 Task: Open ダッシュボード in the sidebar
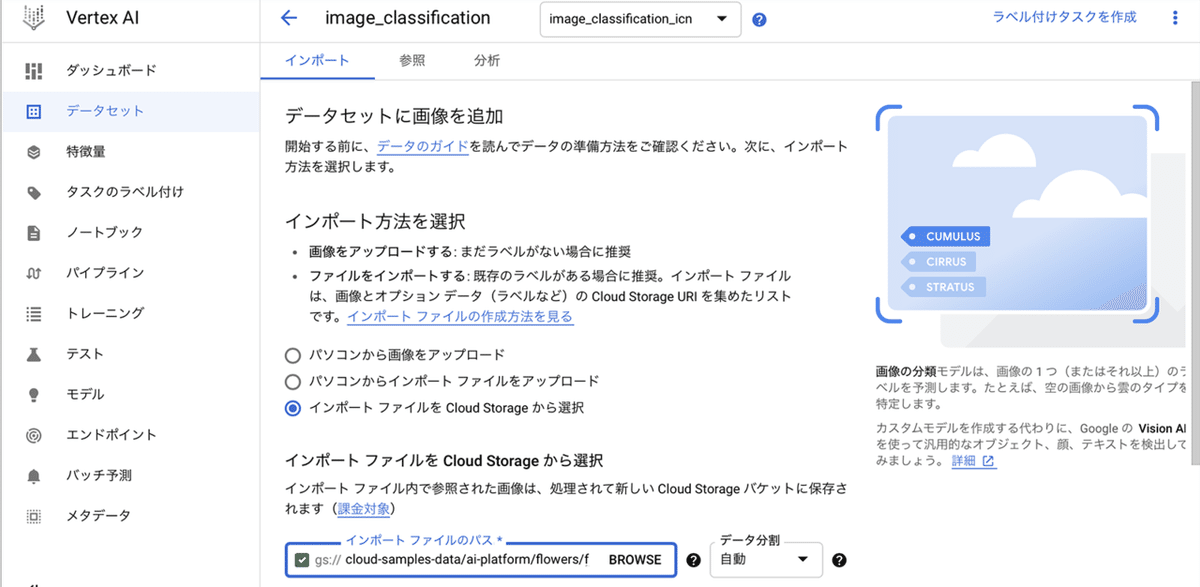coord(111,71)
